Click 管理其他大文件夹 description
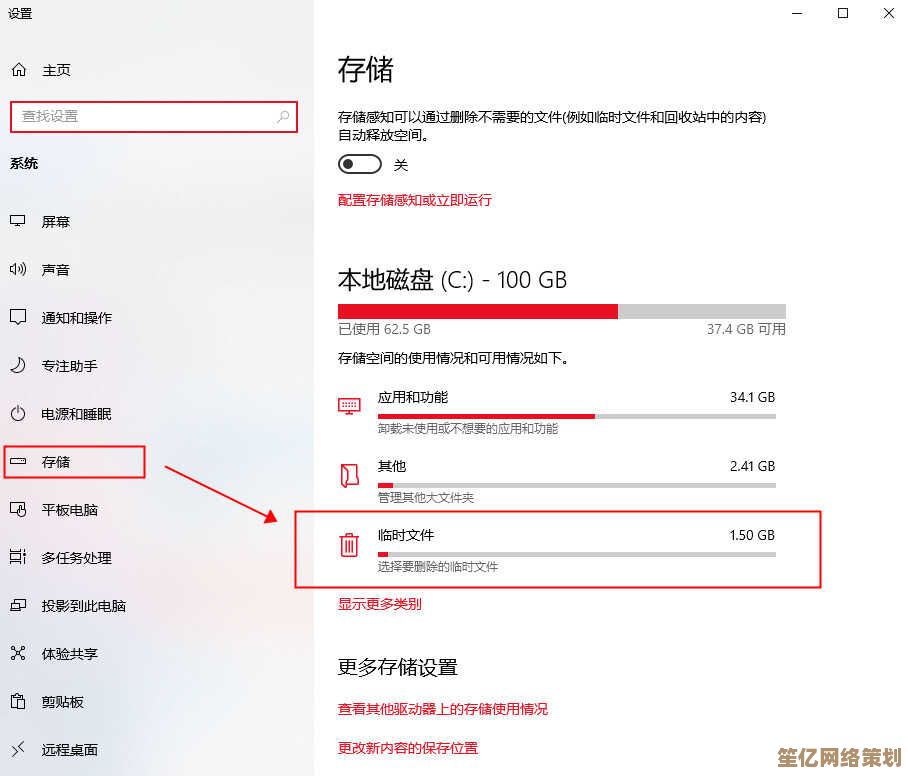Viewport: 908px width, 776px height. coord(426,497)
